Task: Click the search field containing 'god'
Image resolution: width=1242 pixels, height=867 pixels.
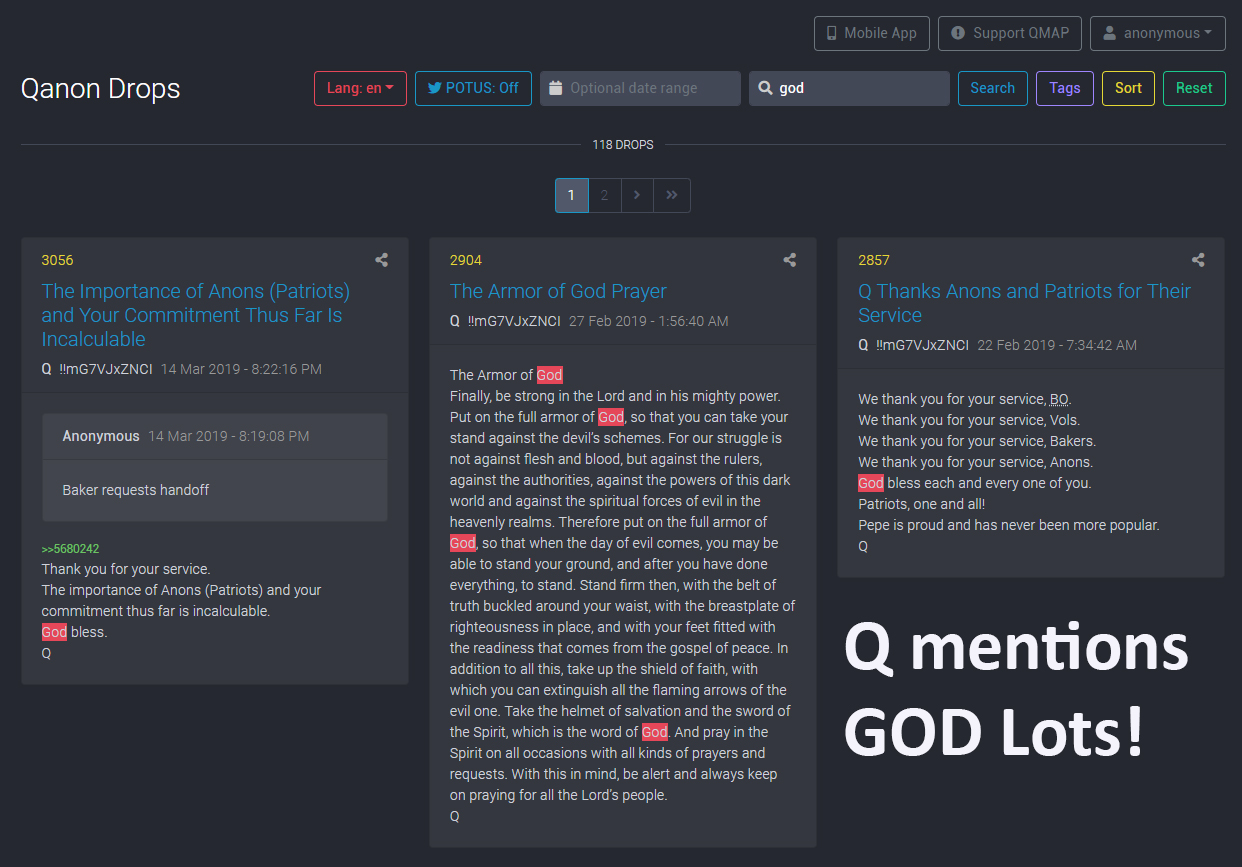Action: [849, 88]
